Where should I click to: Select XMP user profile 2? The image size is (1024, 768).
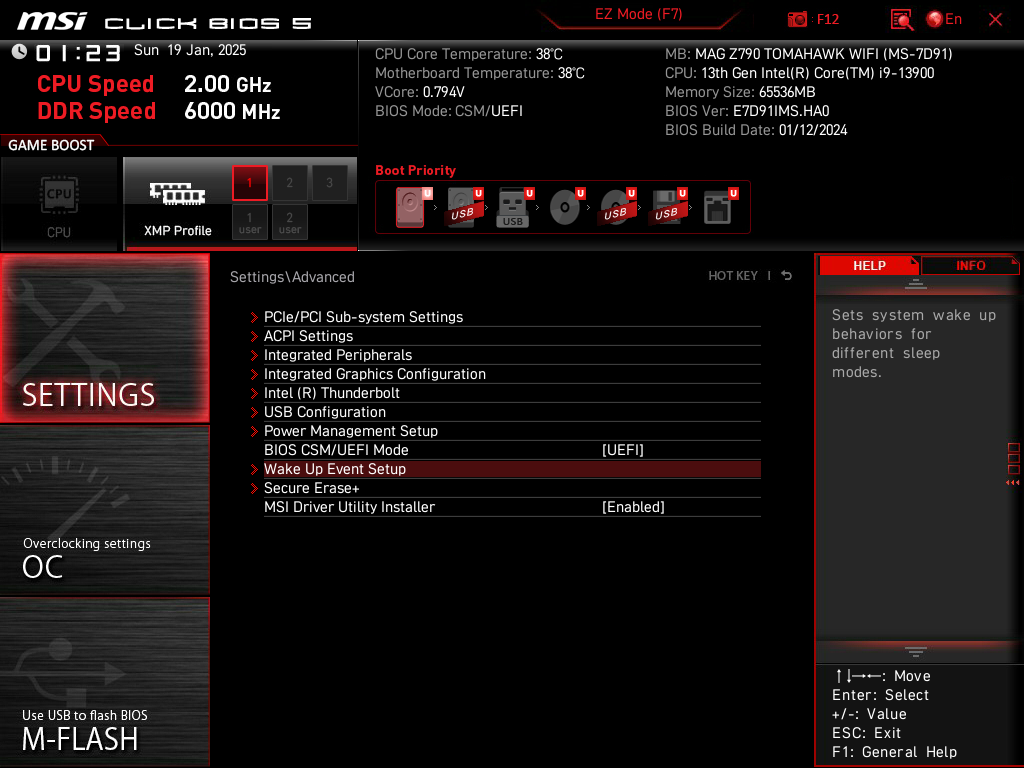click(x=289, y=222)
